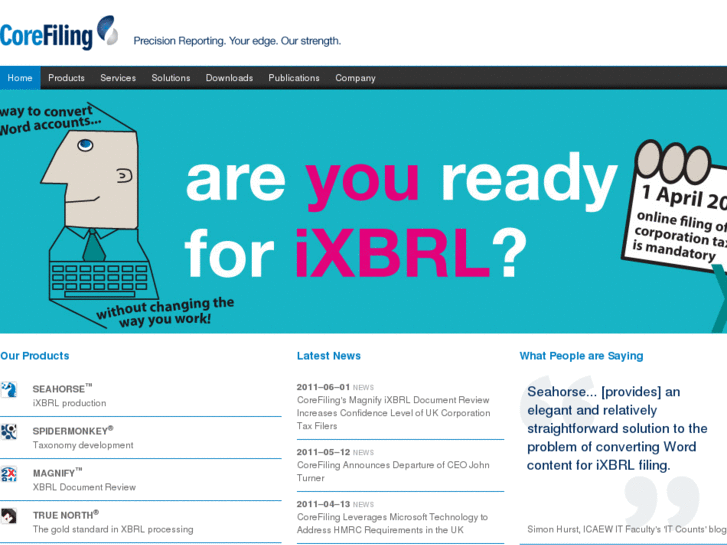Viewport: 727px width, 545px height.
Task: Read news about CEO John Turner departure
Action: (393, 471)
